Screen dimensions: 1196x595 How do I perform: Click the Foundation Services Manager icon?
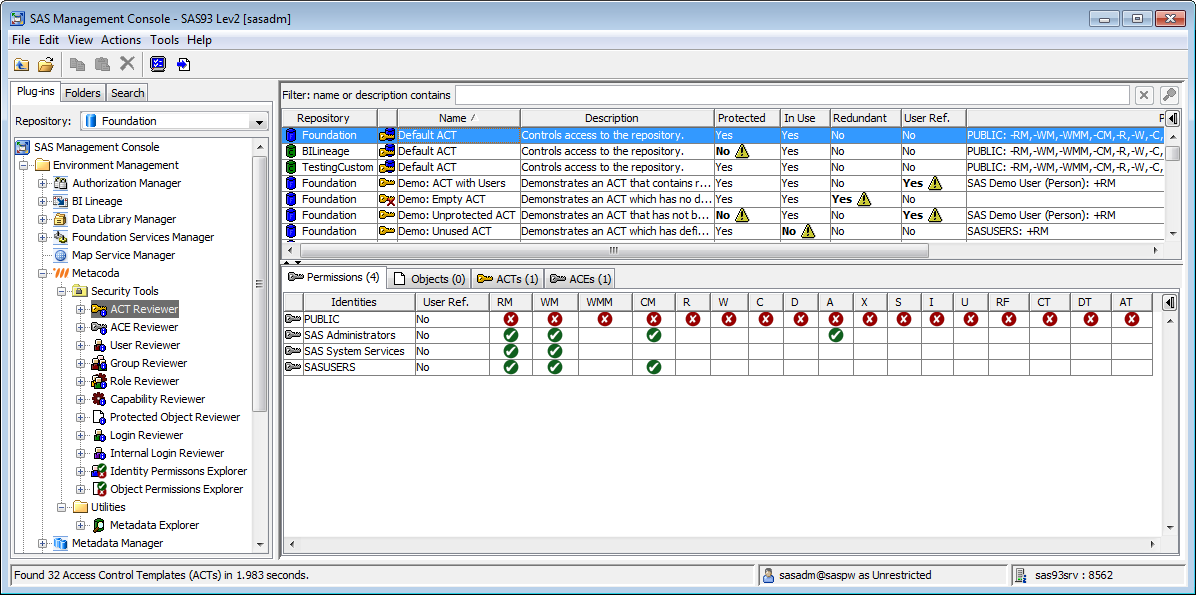point(60,237)
